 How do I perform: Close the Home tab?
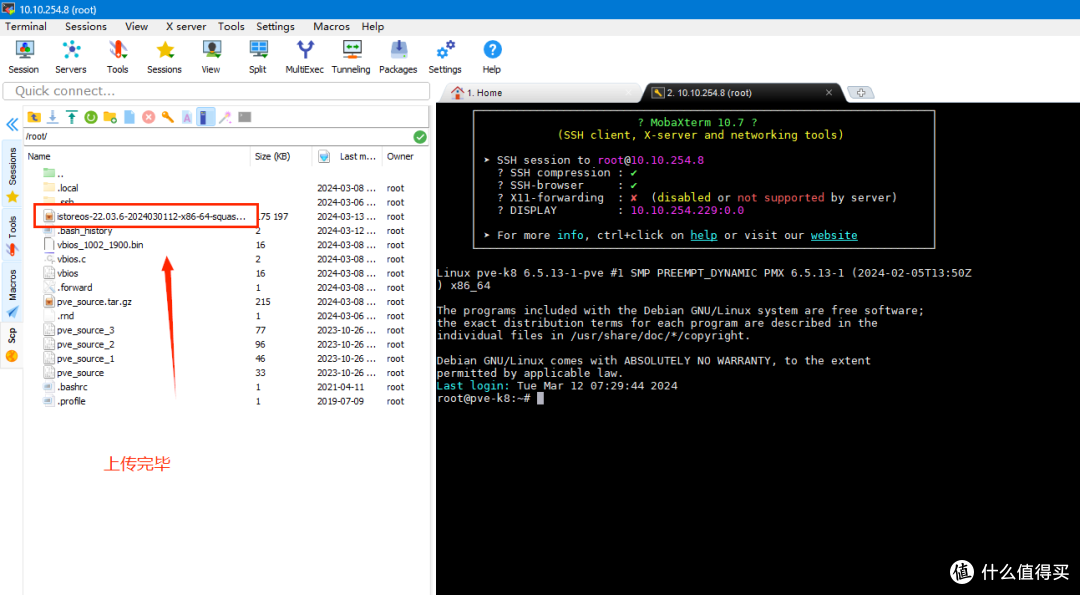(627, 92)
